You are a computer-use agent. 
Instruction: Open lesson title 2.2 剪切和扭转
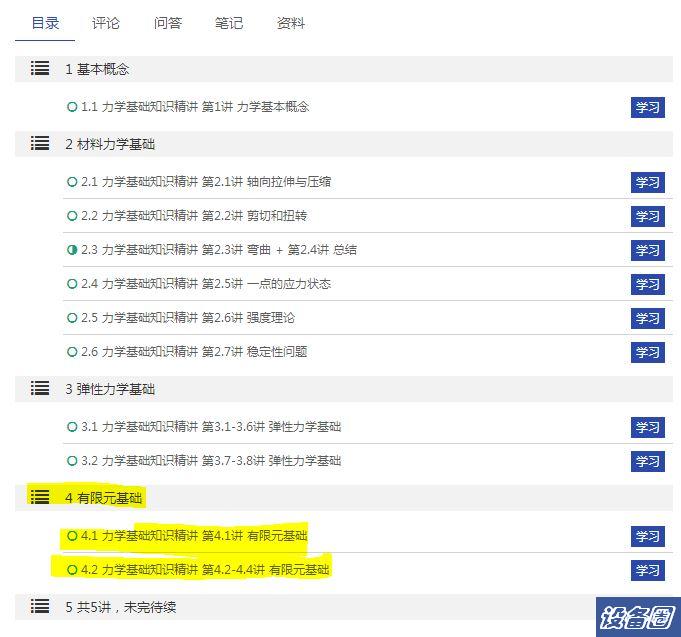194,216
